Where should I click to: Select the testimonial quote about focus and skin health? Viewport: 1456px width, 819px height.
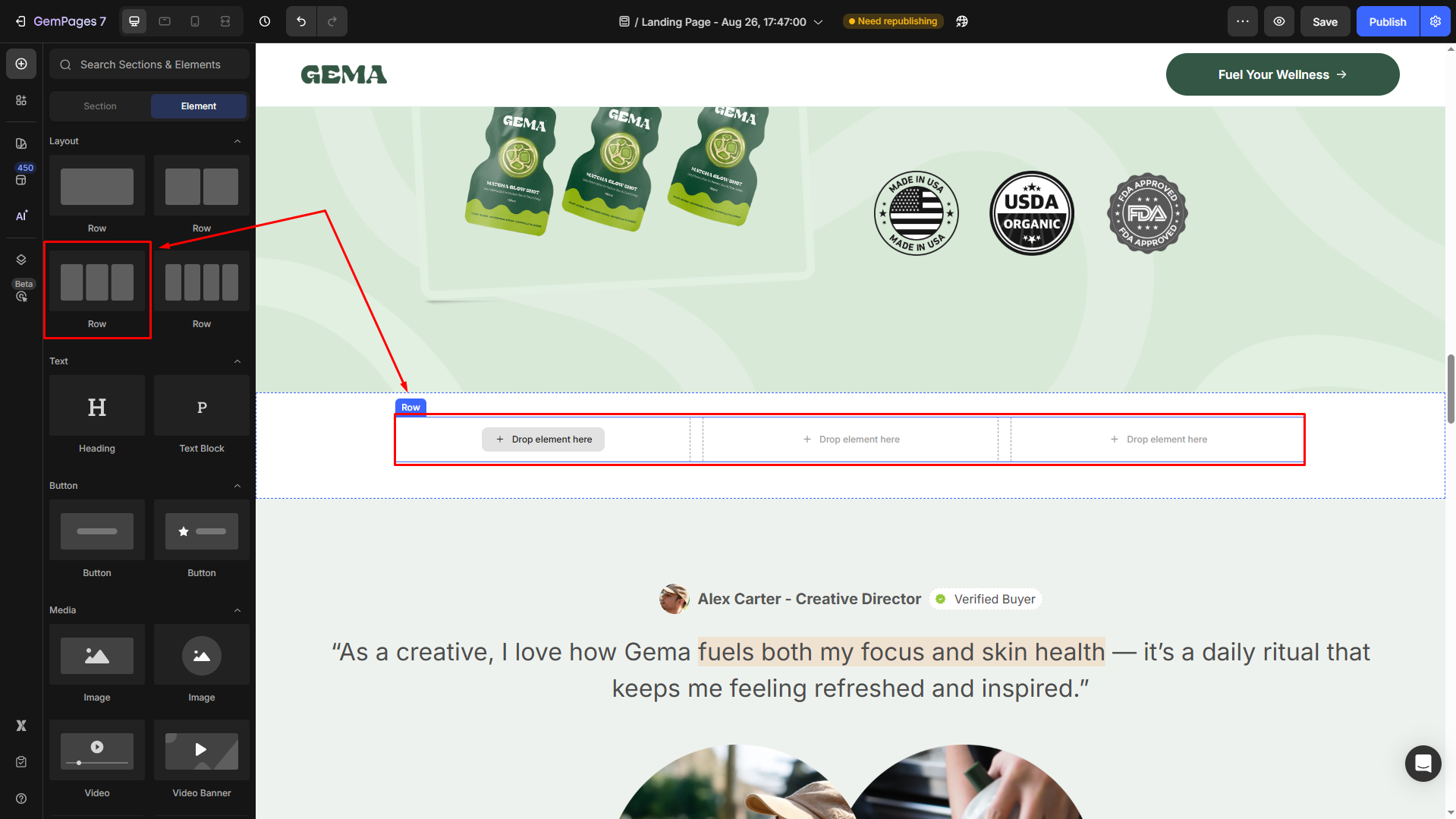[x=851, y=670]
